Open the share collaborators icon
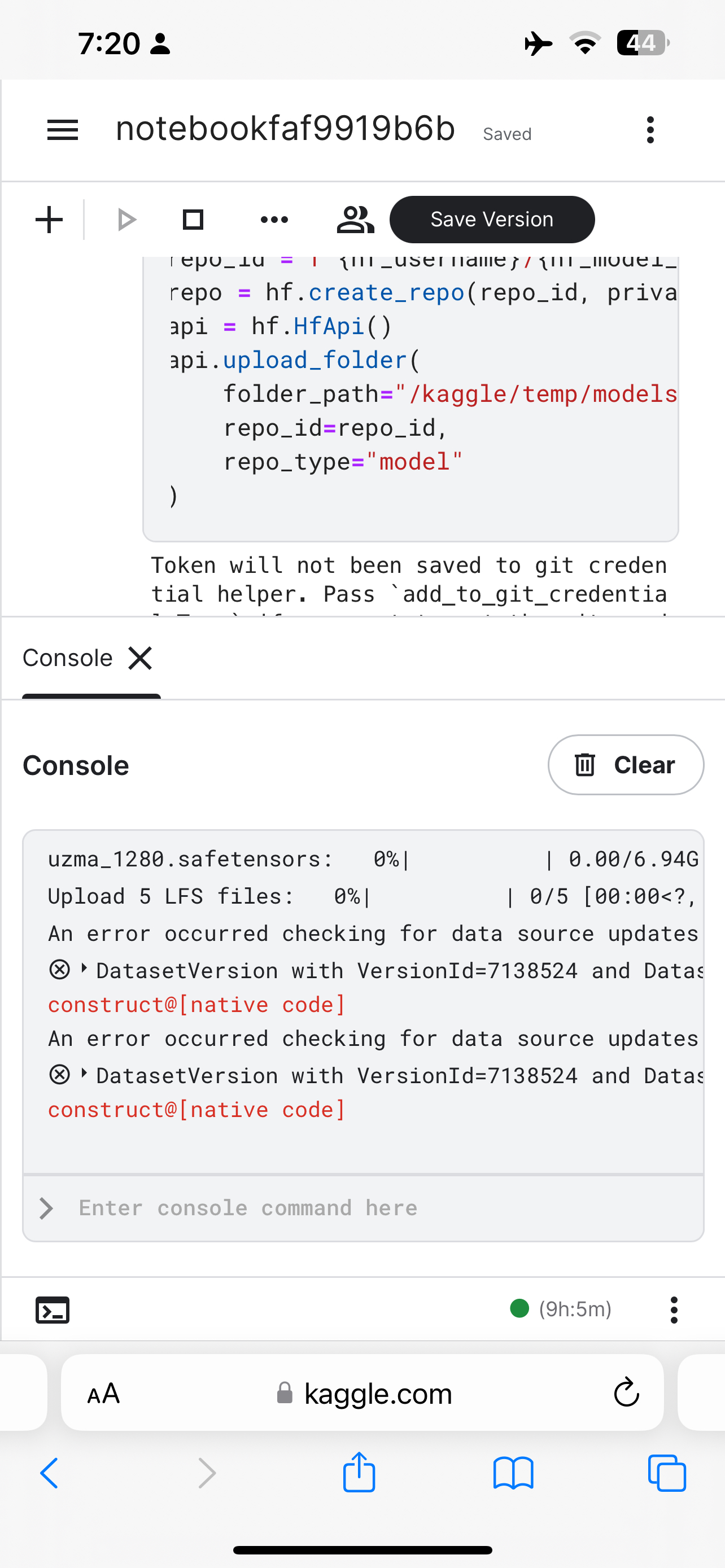 tap(355, 220)
